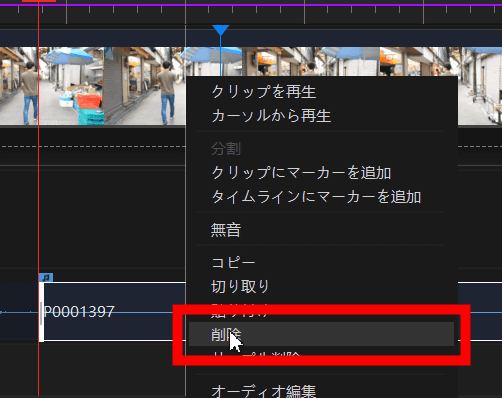502x398 pixels.
Task: Choose タイムラインにマーカーを追加 entry
Action: [316, 197]
